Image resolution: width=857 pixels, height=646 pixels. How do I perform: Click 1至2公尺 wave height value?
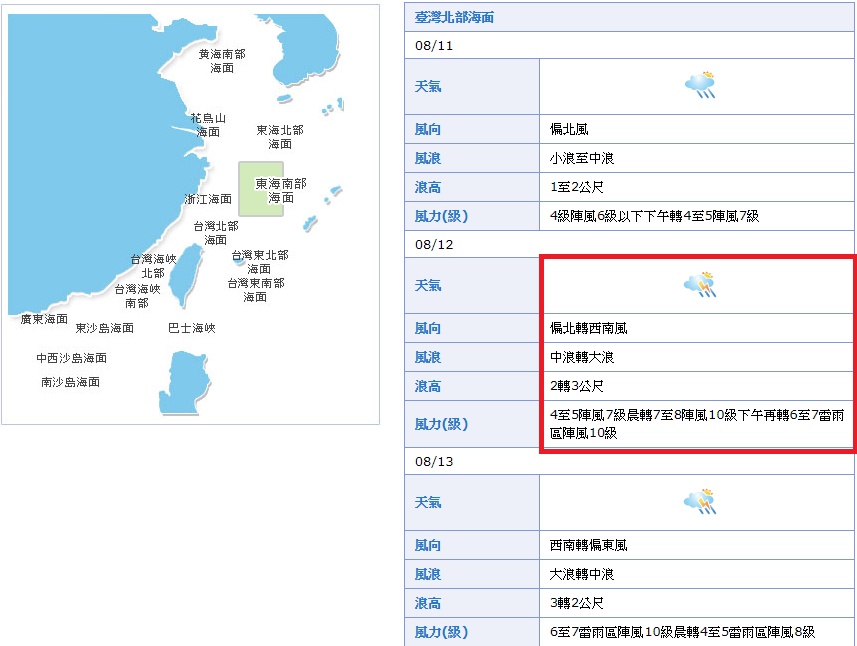pos(577,187)
